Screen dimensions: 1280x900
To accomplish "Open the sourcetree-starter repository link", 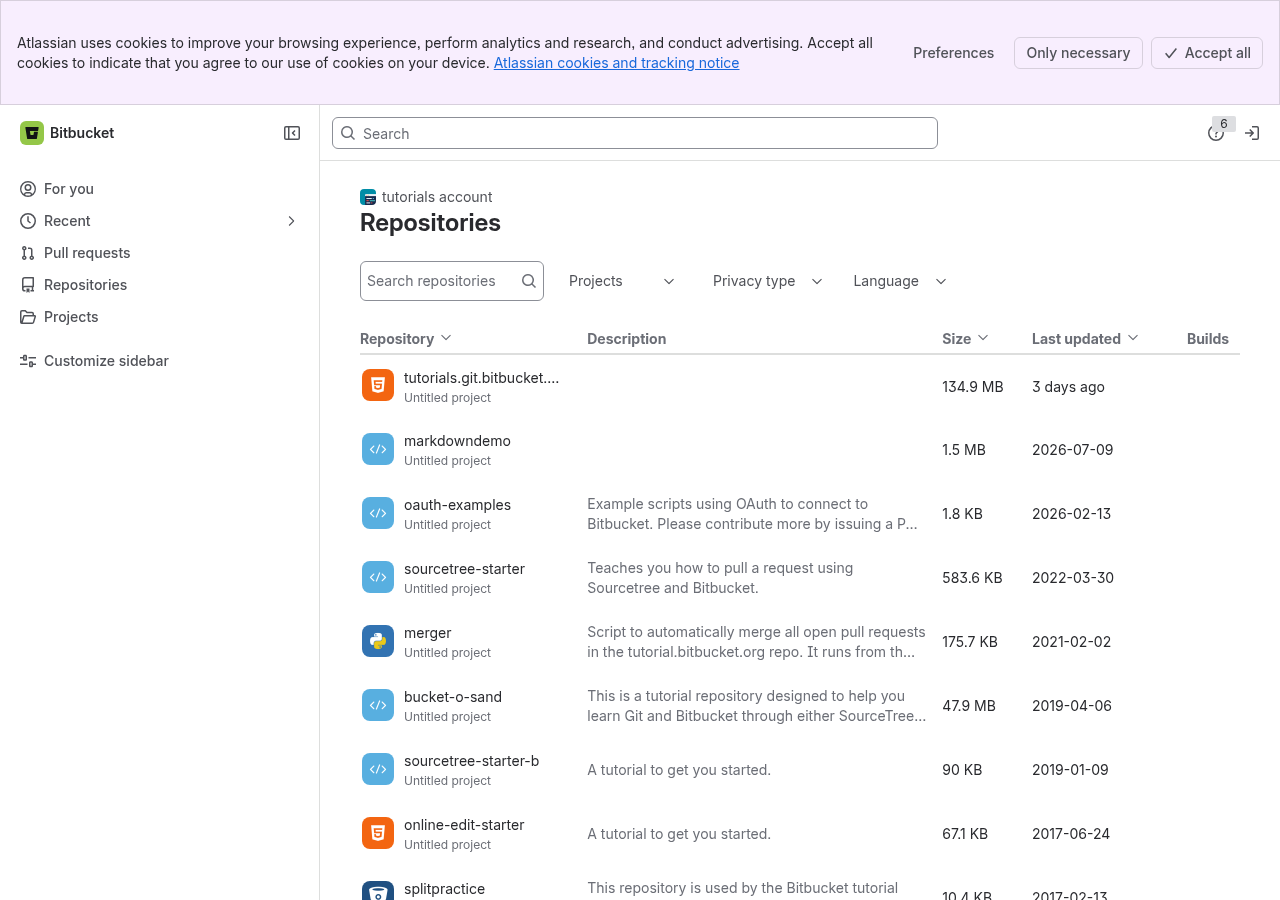I will coord(464,569).
